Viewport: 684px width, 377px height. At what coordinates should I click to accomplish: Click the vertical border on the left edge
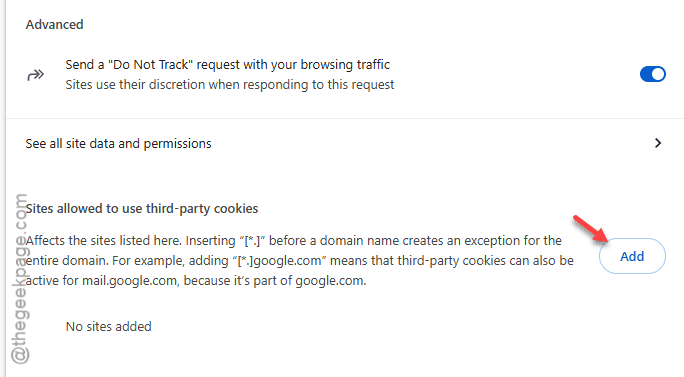(5, 188)
